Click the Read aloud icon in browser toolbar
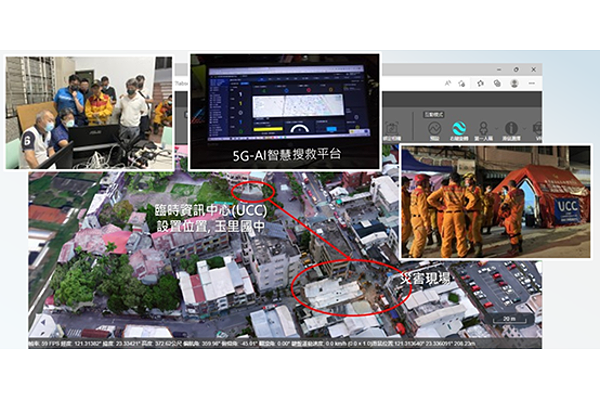 447,83
